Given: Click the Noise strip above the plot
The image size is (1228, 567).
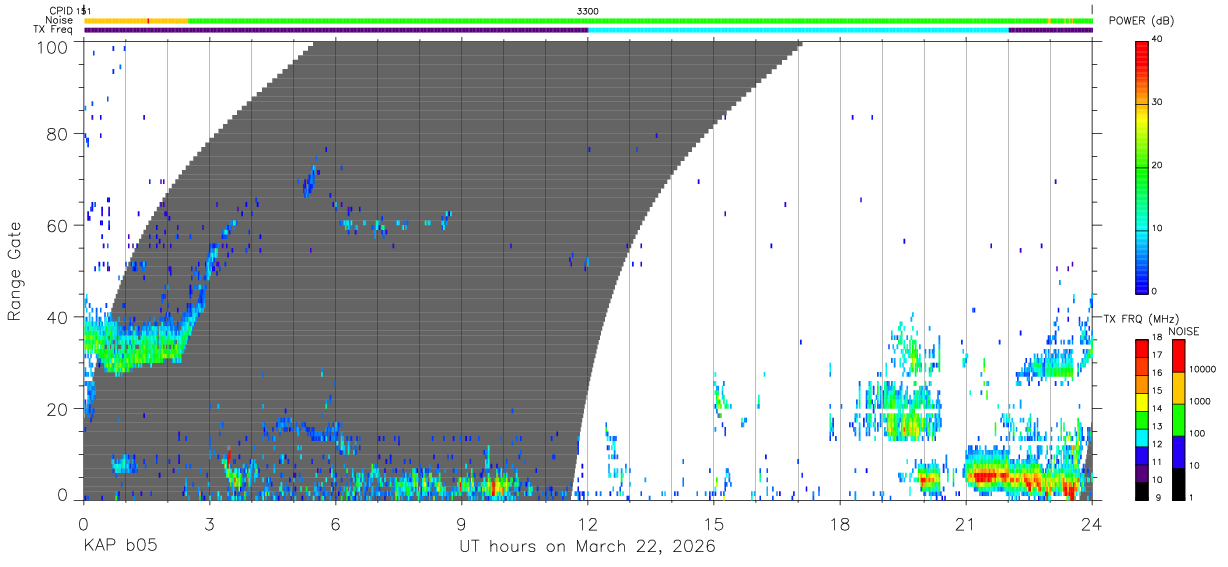Looking at the screenshot, I should [588, 20].
